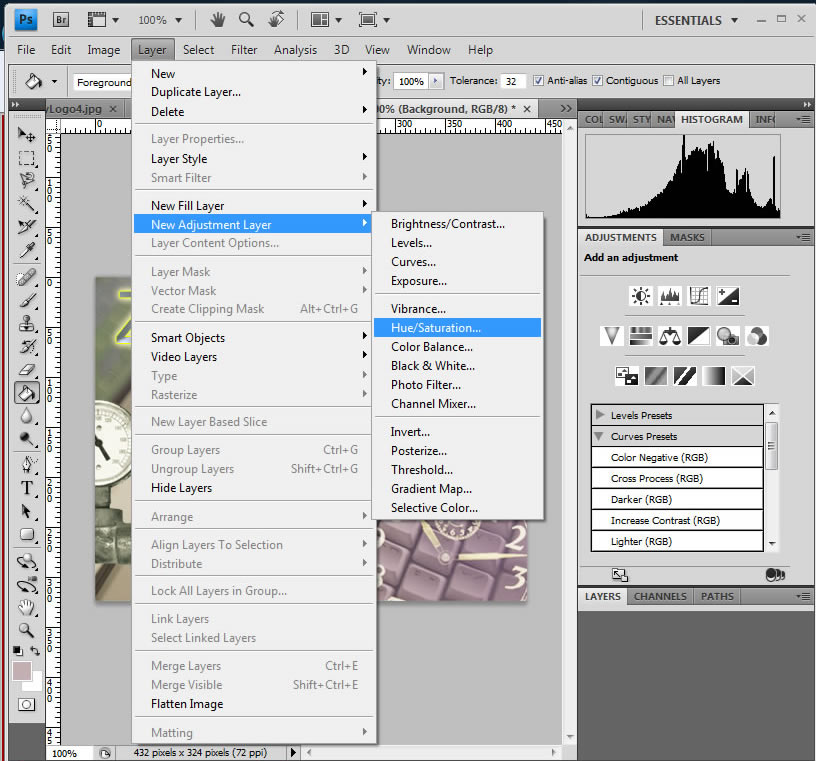The width and height of the screenshot is (816, 761).
Task: Choose Duplicate Layer from Layer menu
Action: pyautogui.click(x=254, y=92)
